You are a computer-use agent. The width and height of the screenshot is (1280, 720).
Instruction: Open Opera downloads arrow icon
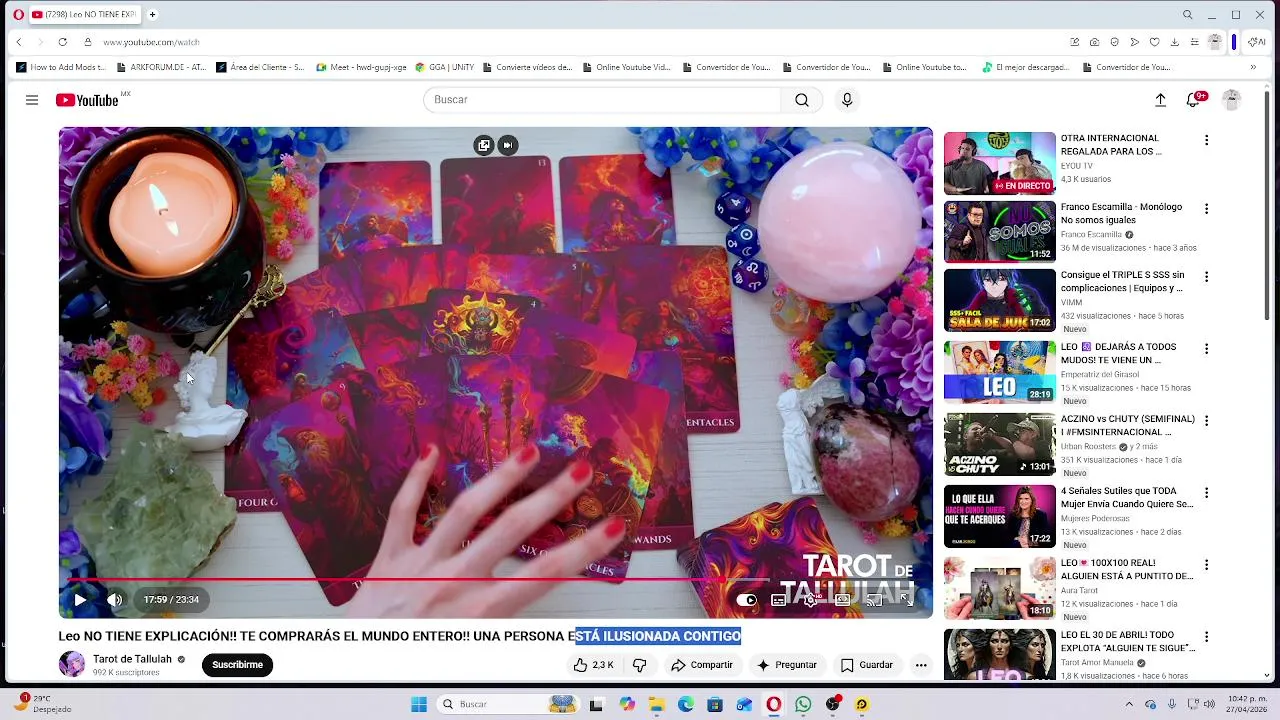click(1174, 42)
